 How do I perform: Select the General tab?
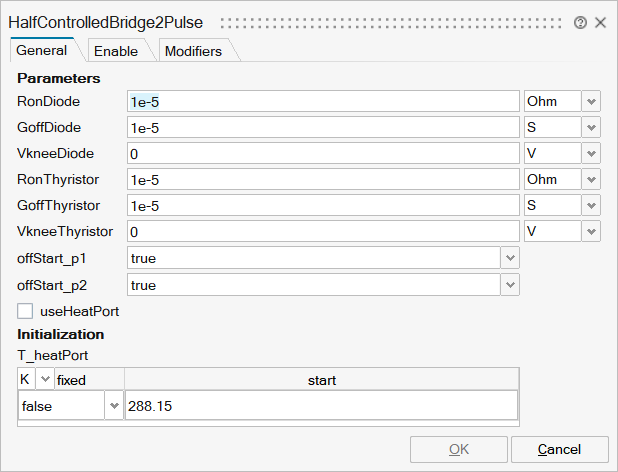(42, 50)
